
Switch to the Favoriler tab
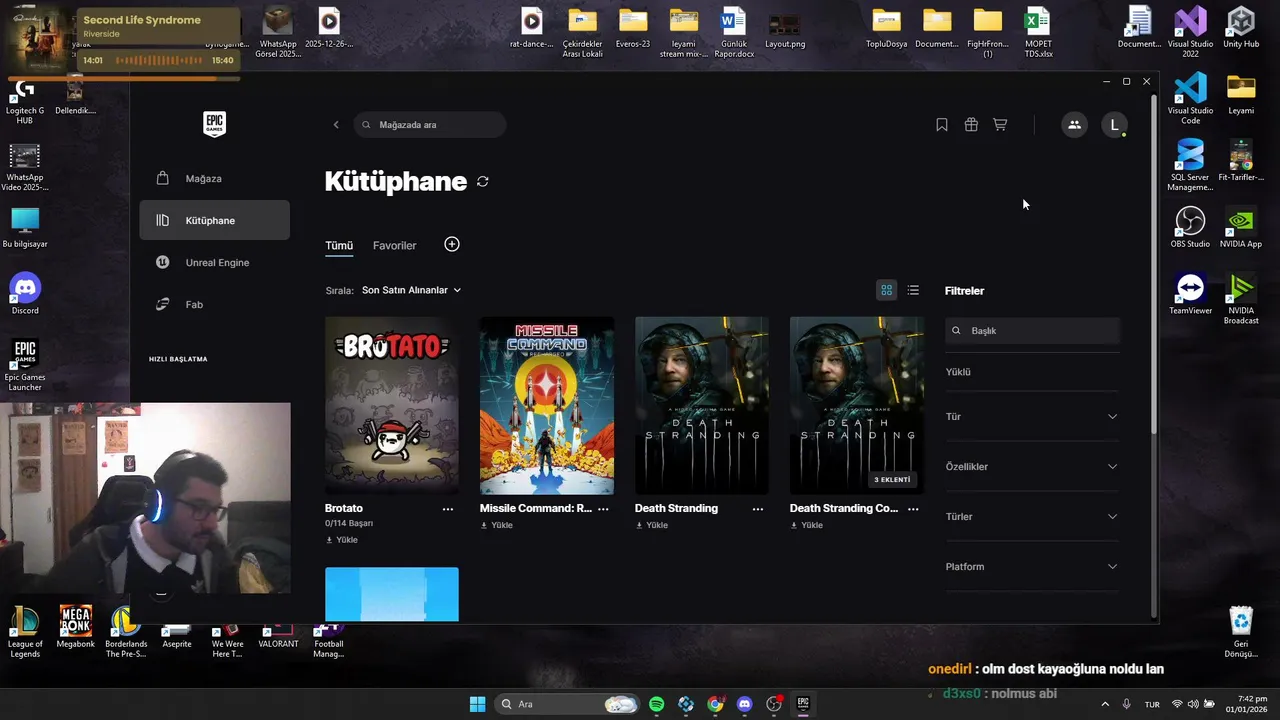point(394,246)
